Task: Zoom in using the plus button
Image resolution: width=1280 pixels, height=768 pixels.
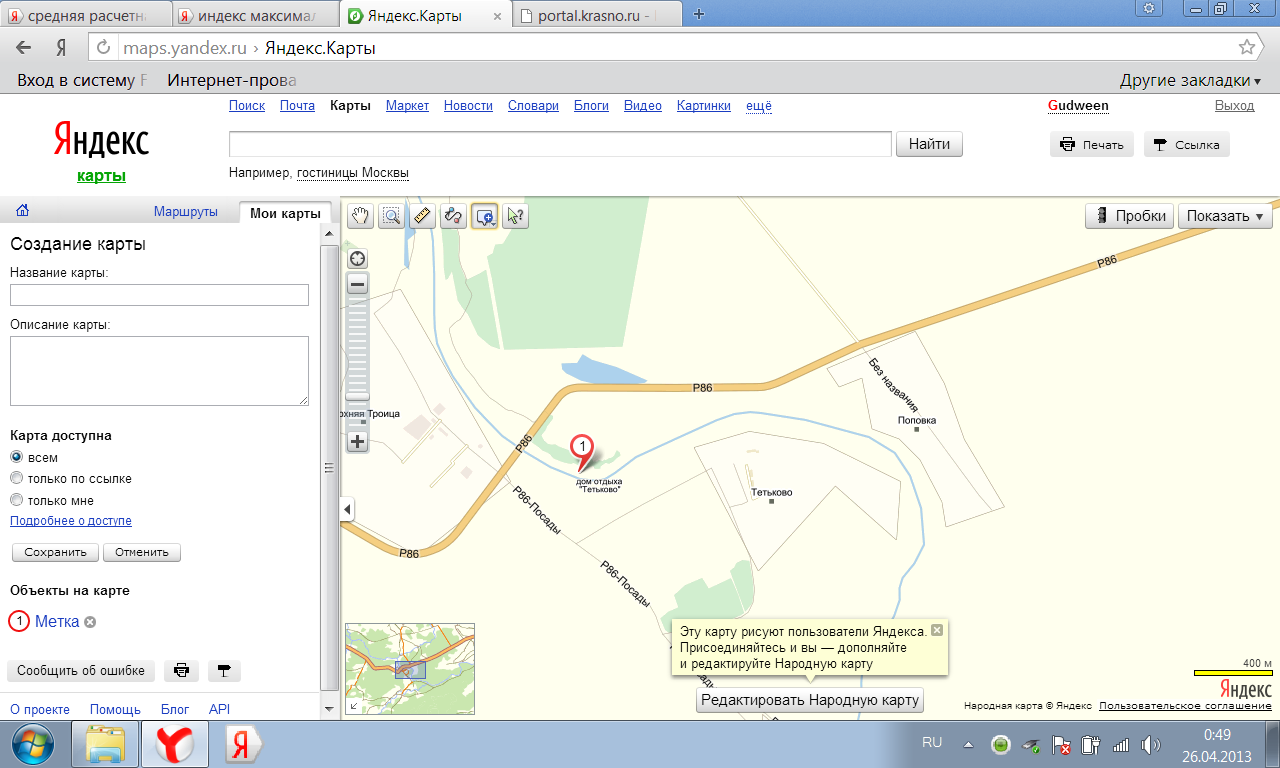Action: (x=358, y=441)
